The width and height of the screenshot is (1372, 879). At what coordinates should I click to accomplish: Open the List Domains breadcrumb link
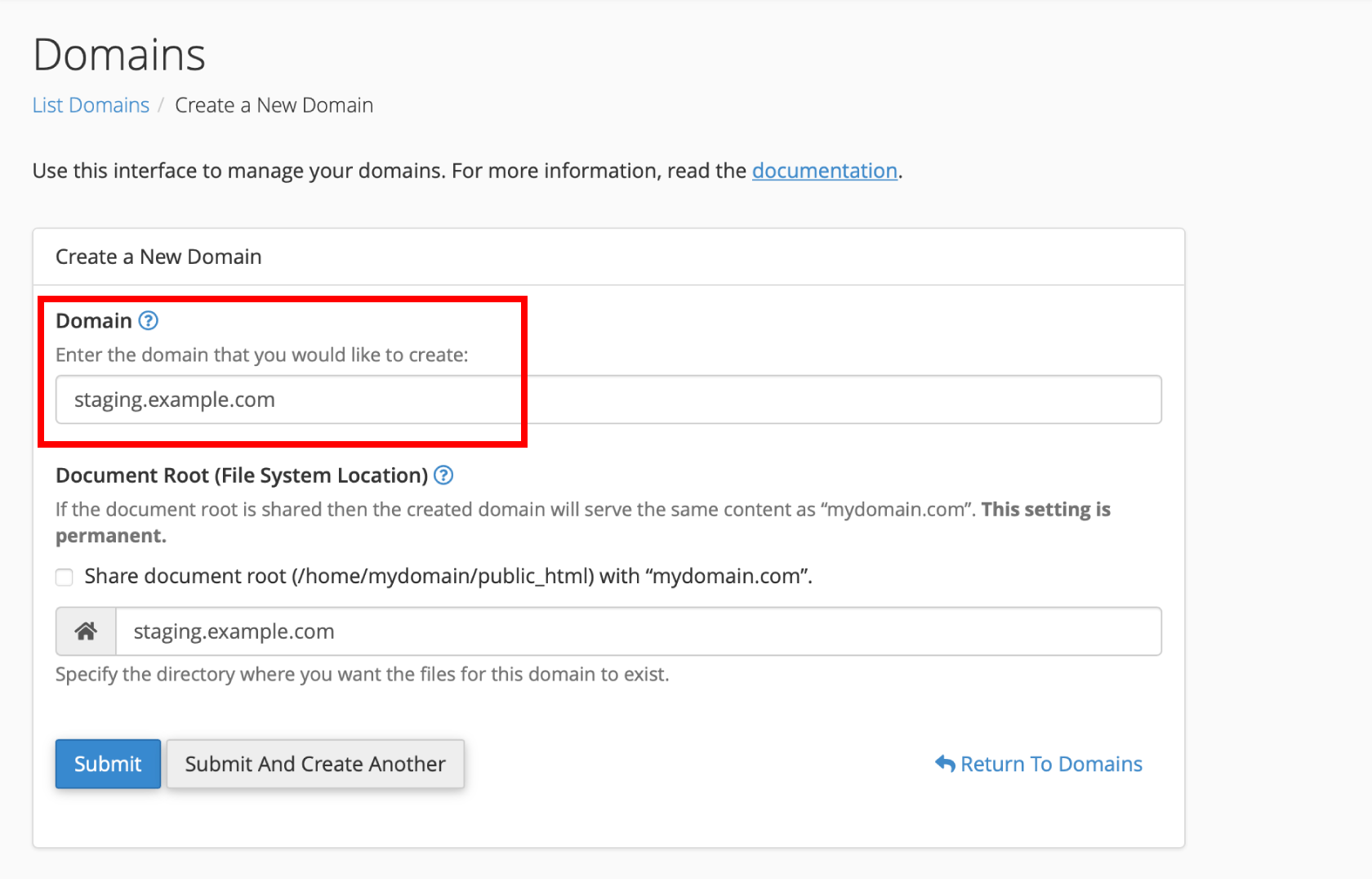(91, 105)
